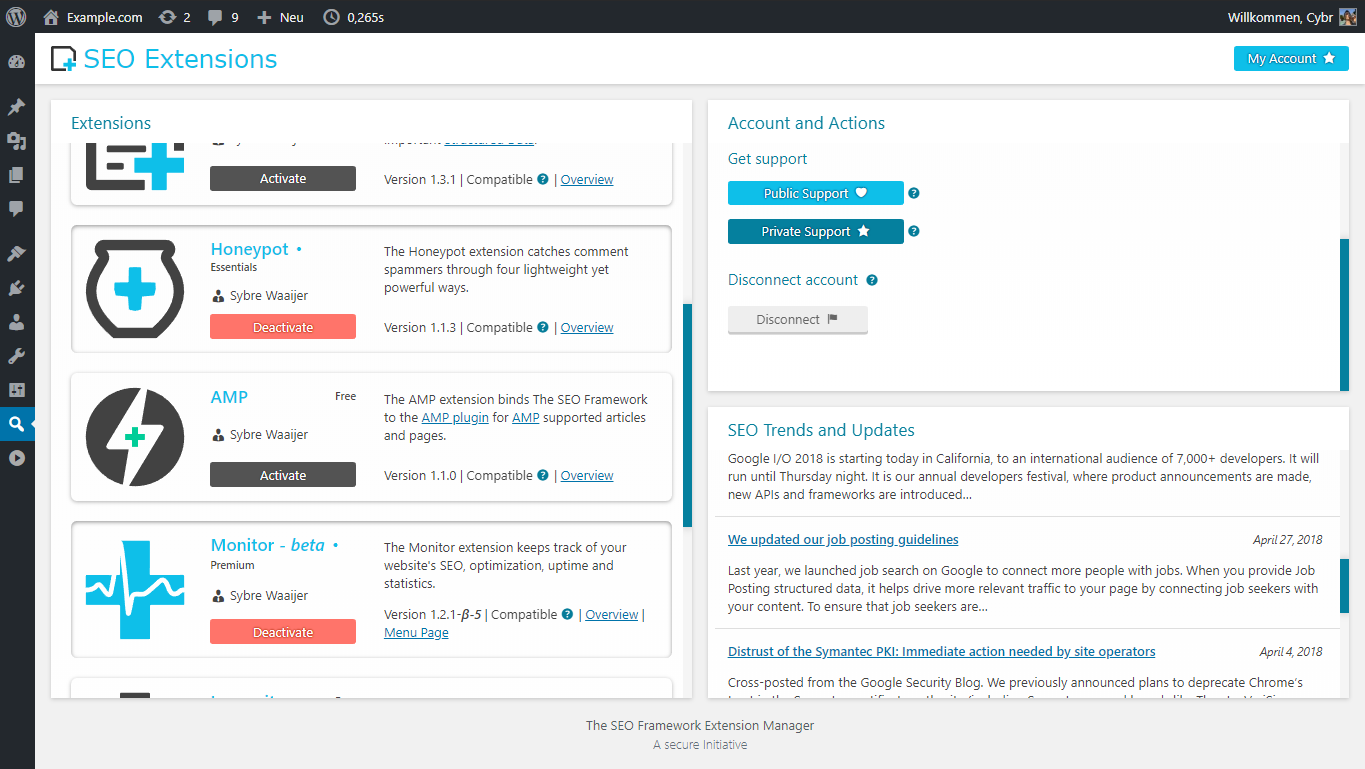
Task: Activate the AMP extension
Action: click(x=283, y=475)
